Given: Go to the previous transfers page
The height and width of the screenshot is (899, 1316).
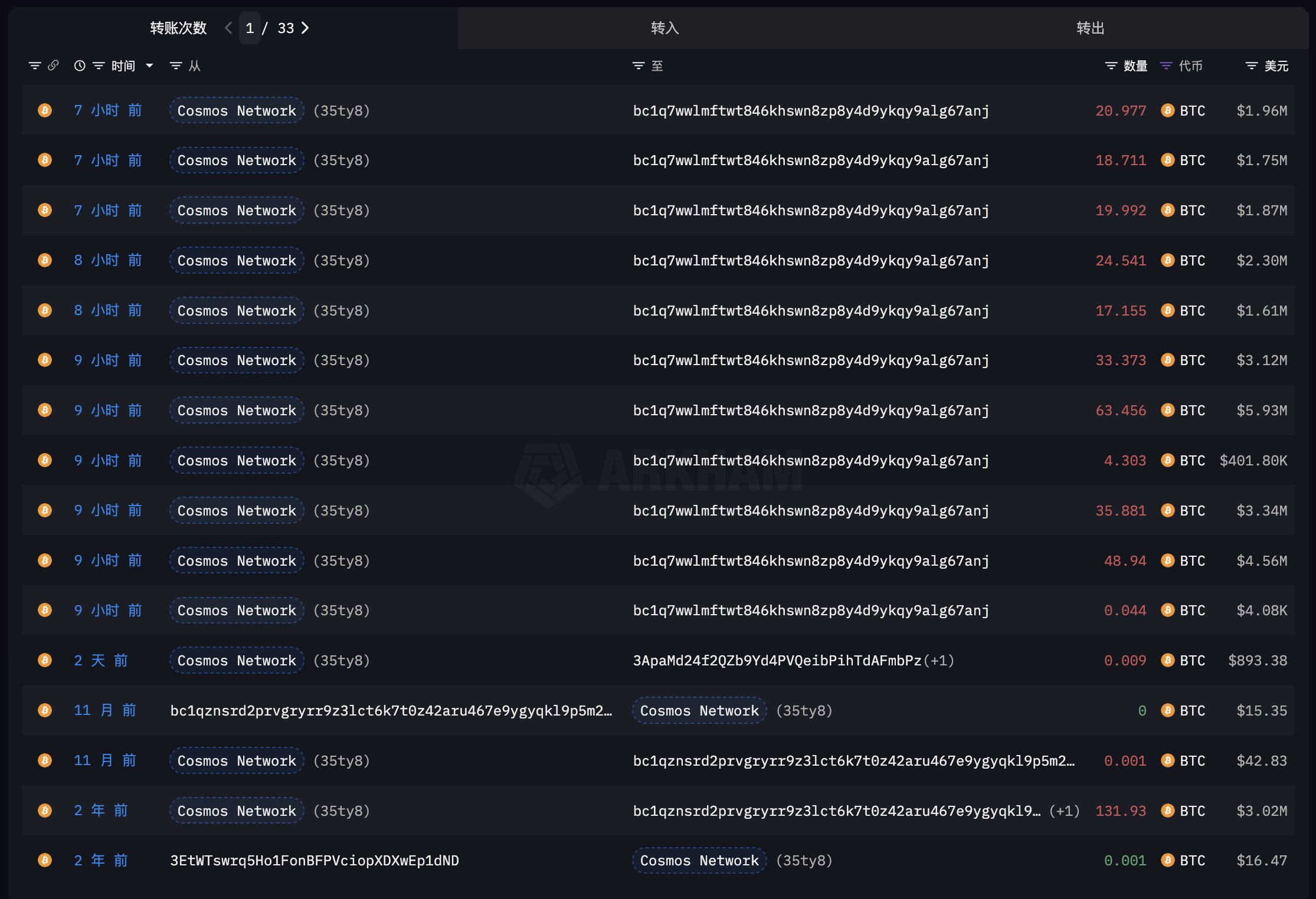Looking at the screenshot, I should pos(228,28).
